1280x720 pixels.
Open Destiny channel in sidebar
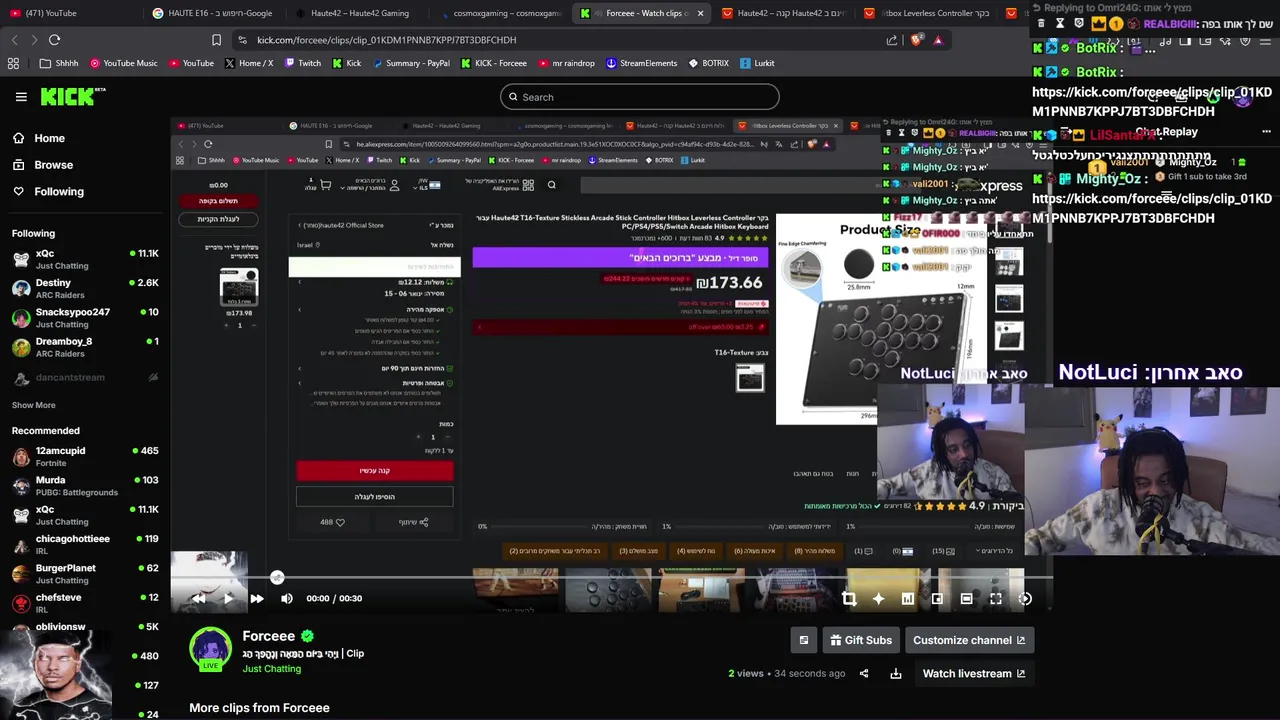[x=85, y=288]
